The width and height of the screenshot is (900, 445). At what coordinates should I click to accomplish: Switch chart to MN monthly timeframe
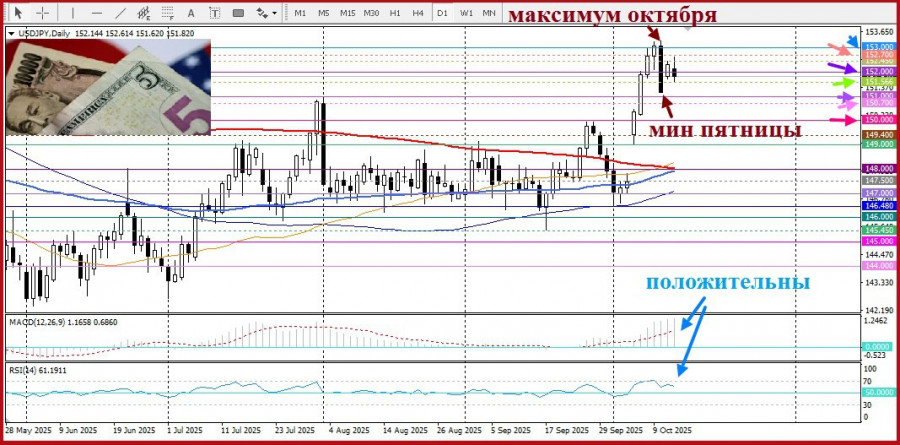(x=489, y=12)
